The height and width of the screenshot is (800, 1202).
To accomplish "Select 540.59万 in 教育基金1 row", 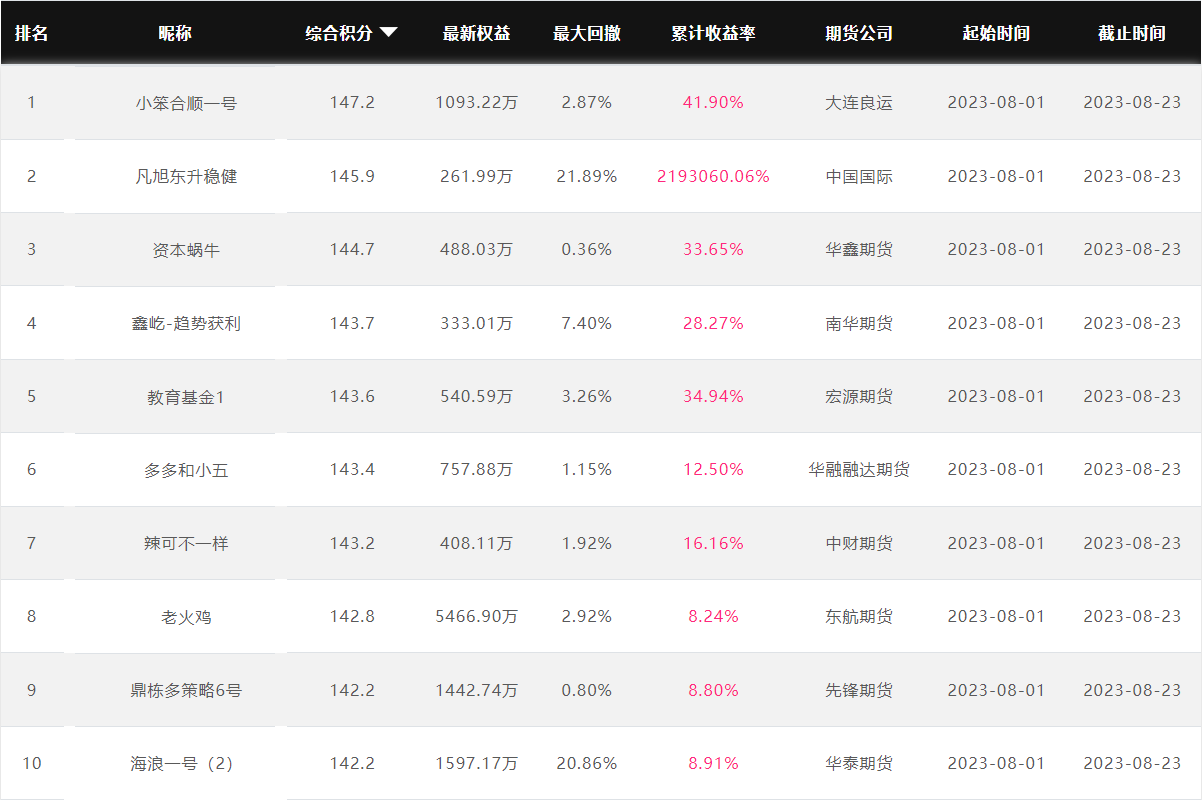I will click(477, 396).
